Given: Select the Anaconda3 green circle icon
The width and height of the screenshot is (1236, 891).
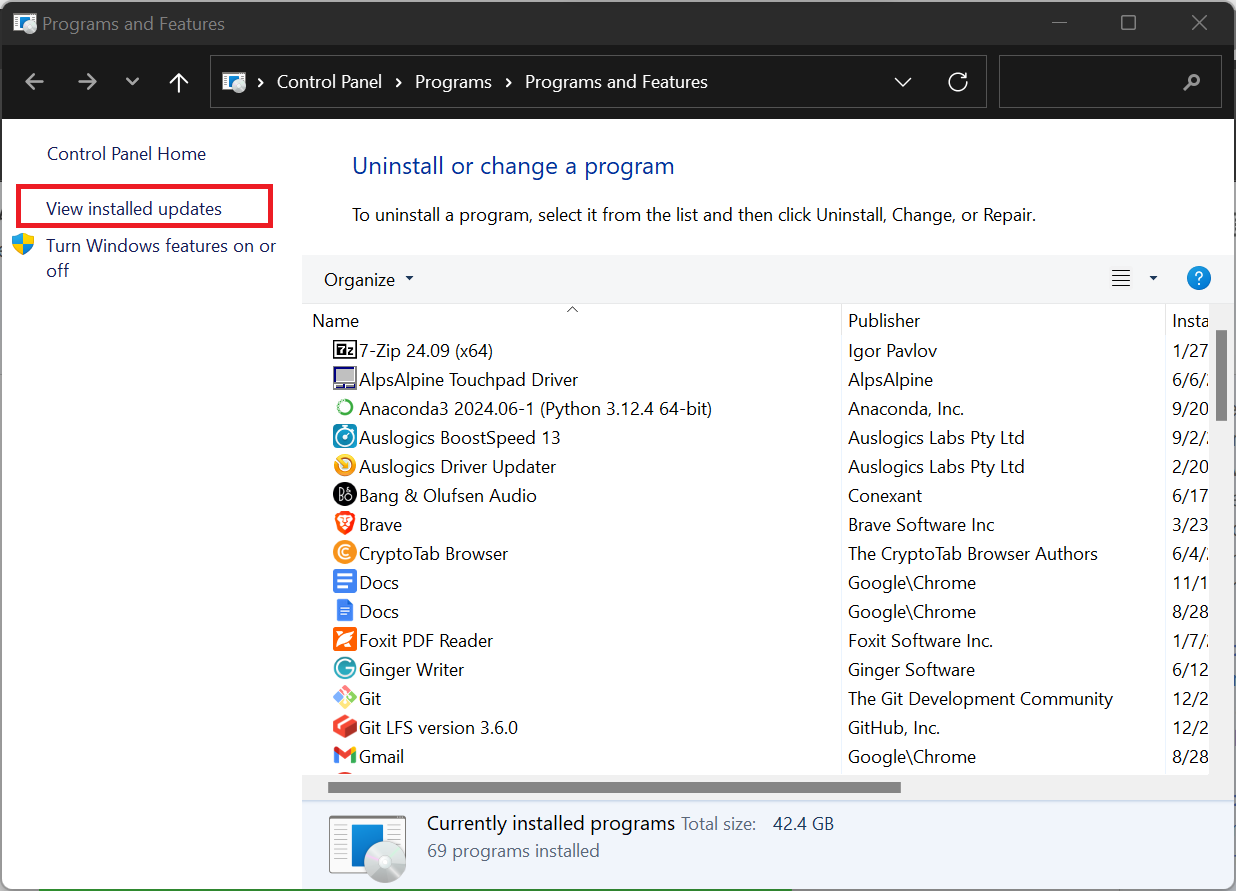Looking at the screenshot, I should (x=344, y=409).
